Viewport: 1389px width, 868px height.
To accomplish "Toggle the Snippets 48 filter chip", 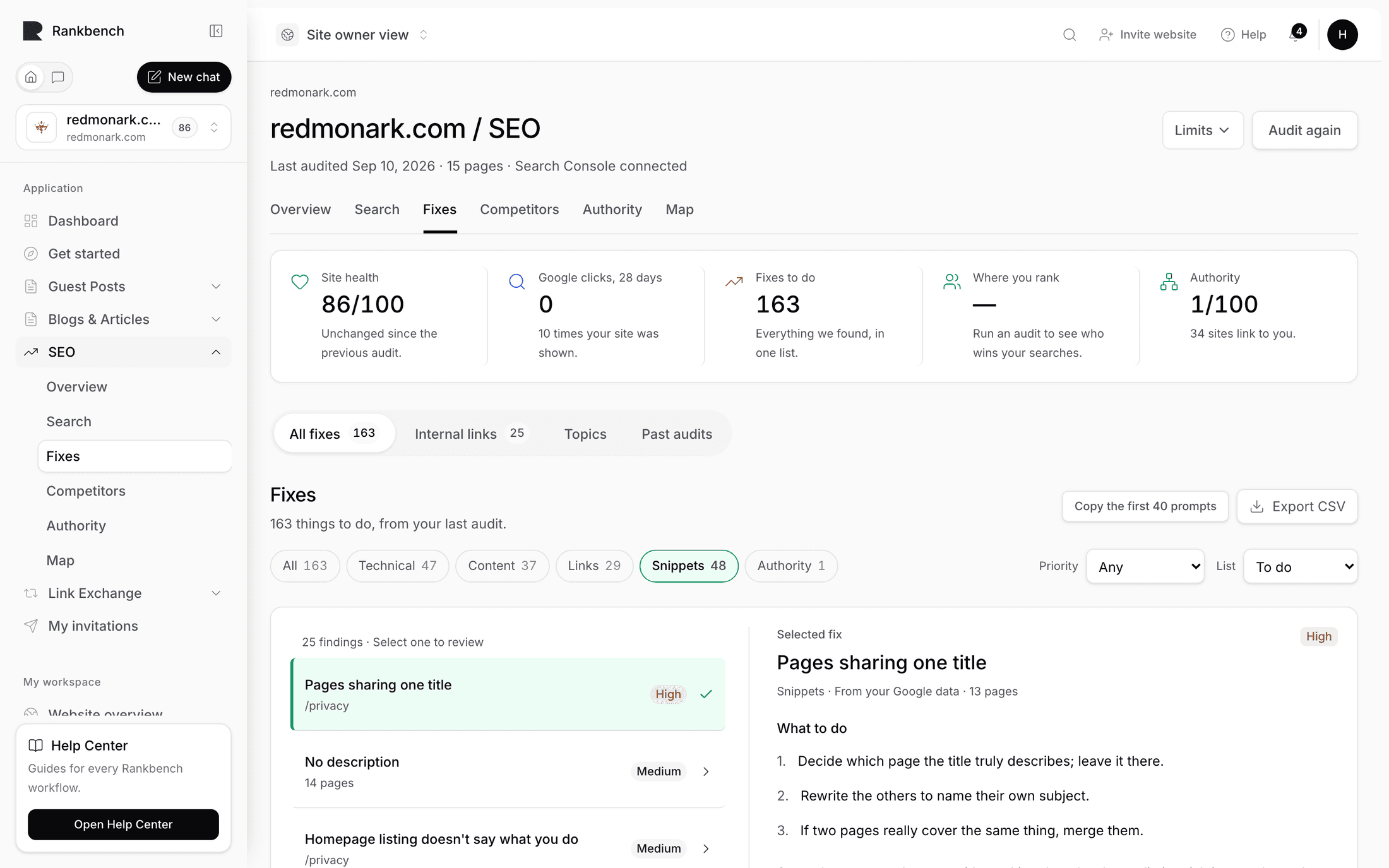I will [689, 566].
